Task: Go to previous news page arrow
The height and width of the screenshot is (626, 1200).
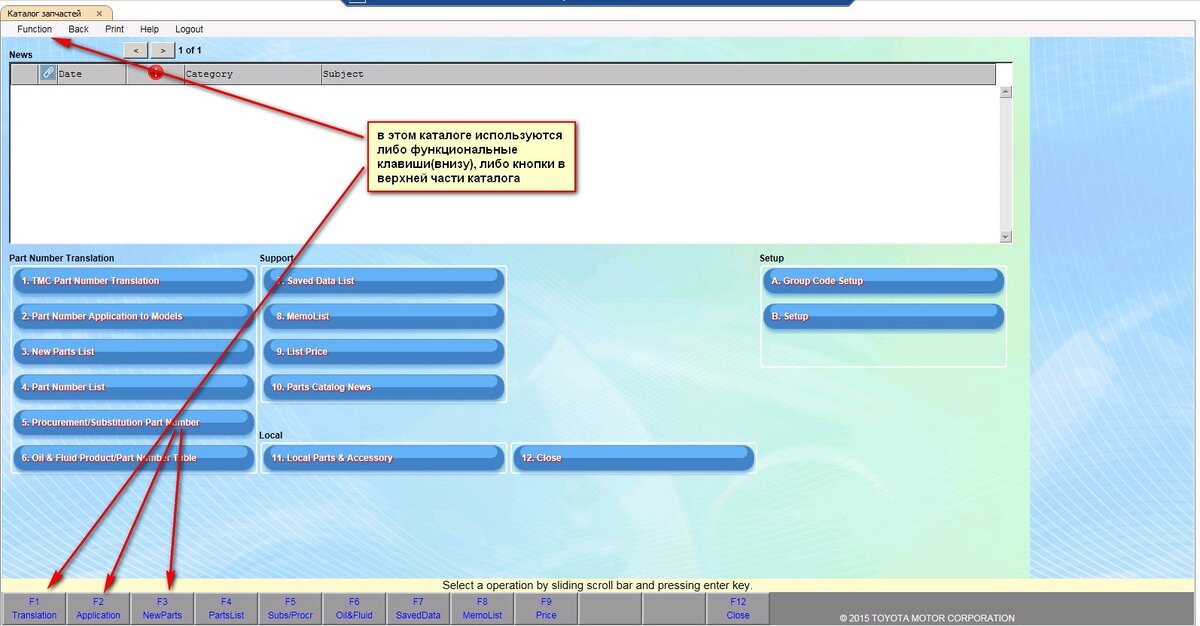Action: pyautogui.click(x=135, y=50)
